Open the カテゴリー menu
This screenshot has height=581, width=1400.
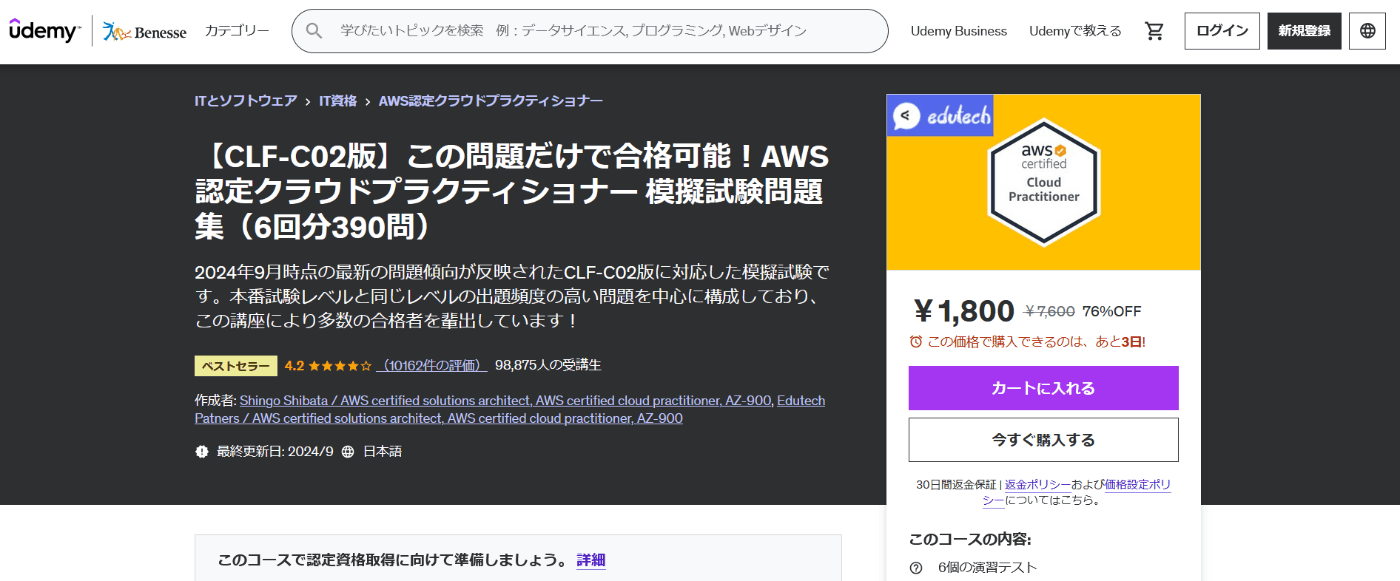pyautogui.click(x=237, y=31)
